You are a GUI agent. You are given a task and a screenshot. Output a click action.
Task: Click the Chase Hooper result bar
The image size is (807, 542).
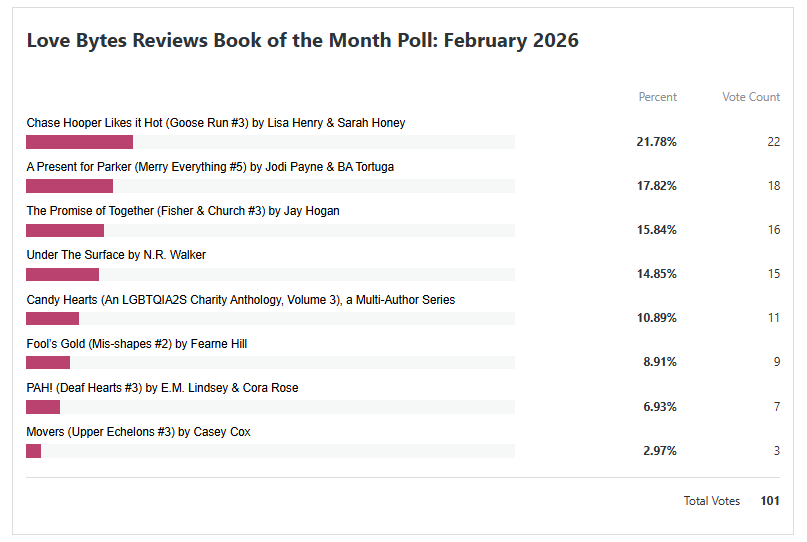point(80,142)
